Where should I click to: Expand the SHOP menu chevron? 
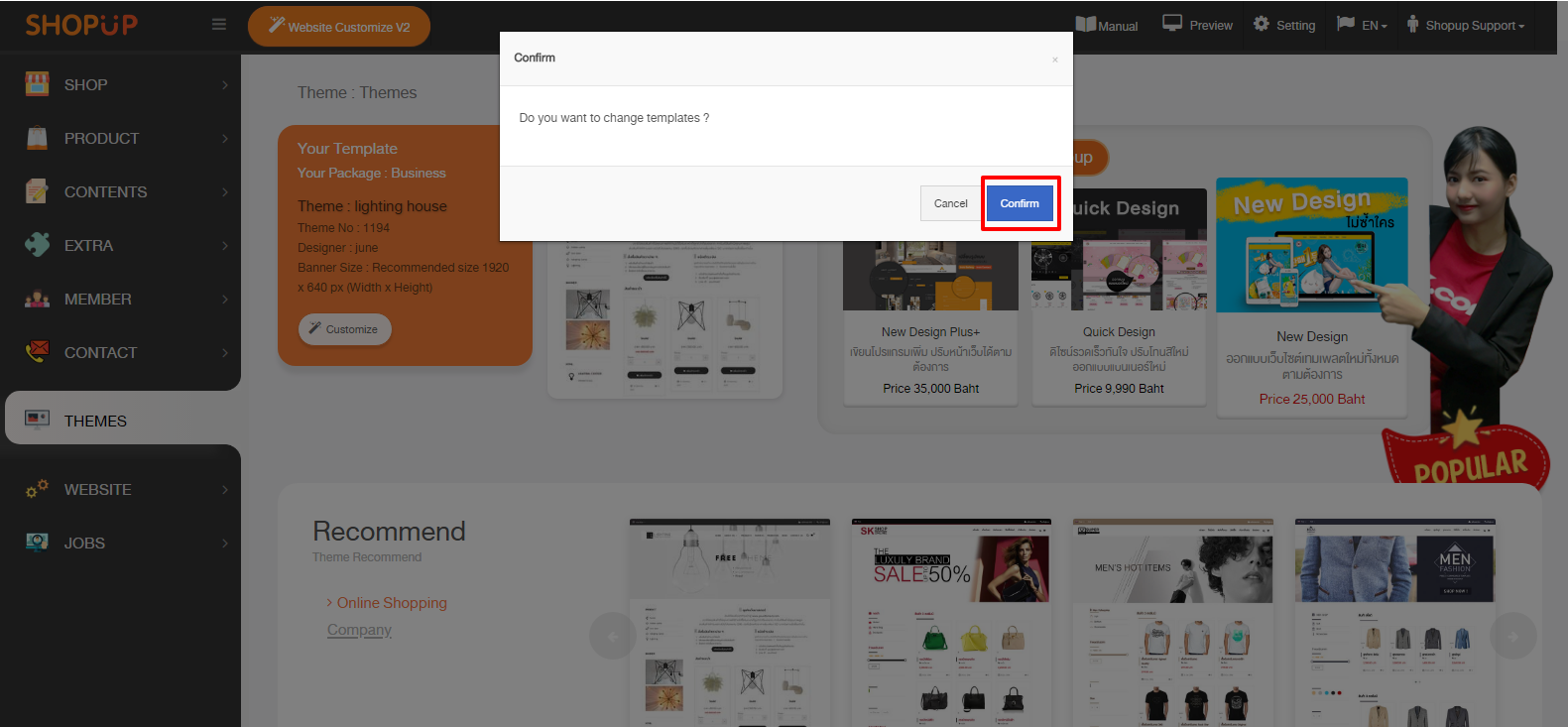(x=225, y=85)
